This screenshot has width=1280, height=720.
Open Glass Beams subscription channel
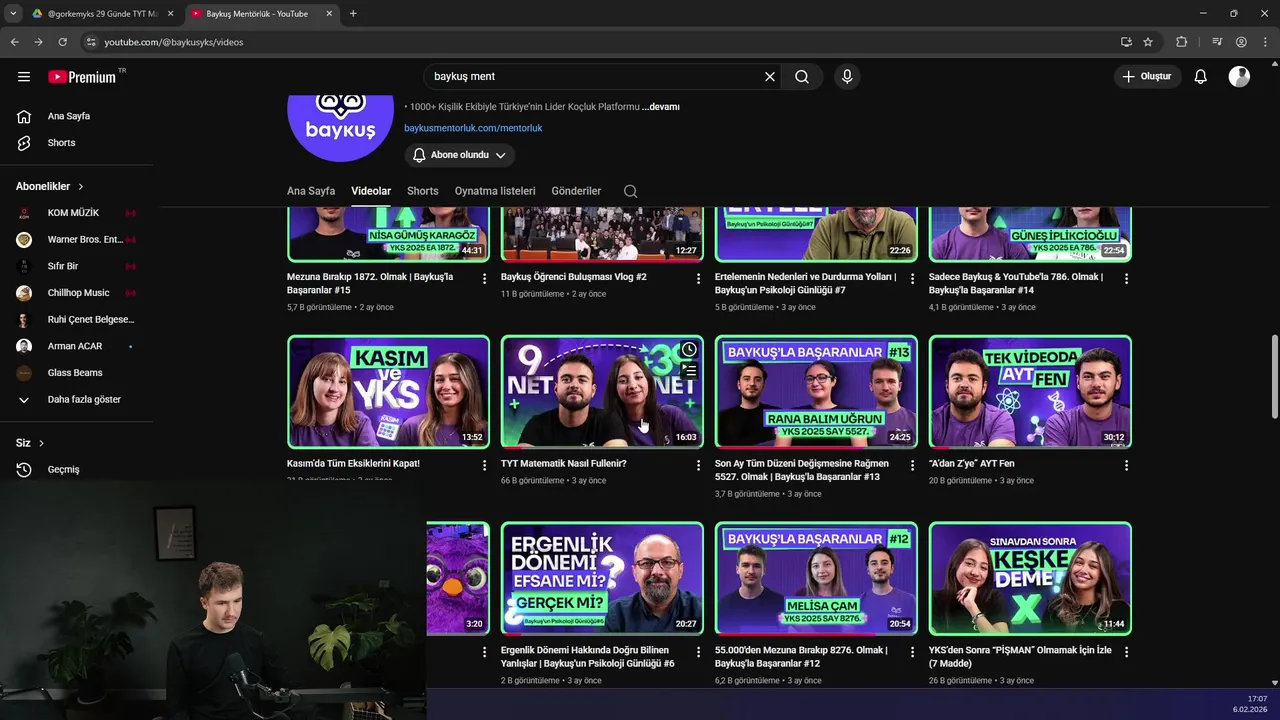[76, 373]
